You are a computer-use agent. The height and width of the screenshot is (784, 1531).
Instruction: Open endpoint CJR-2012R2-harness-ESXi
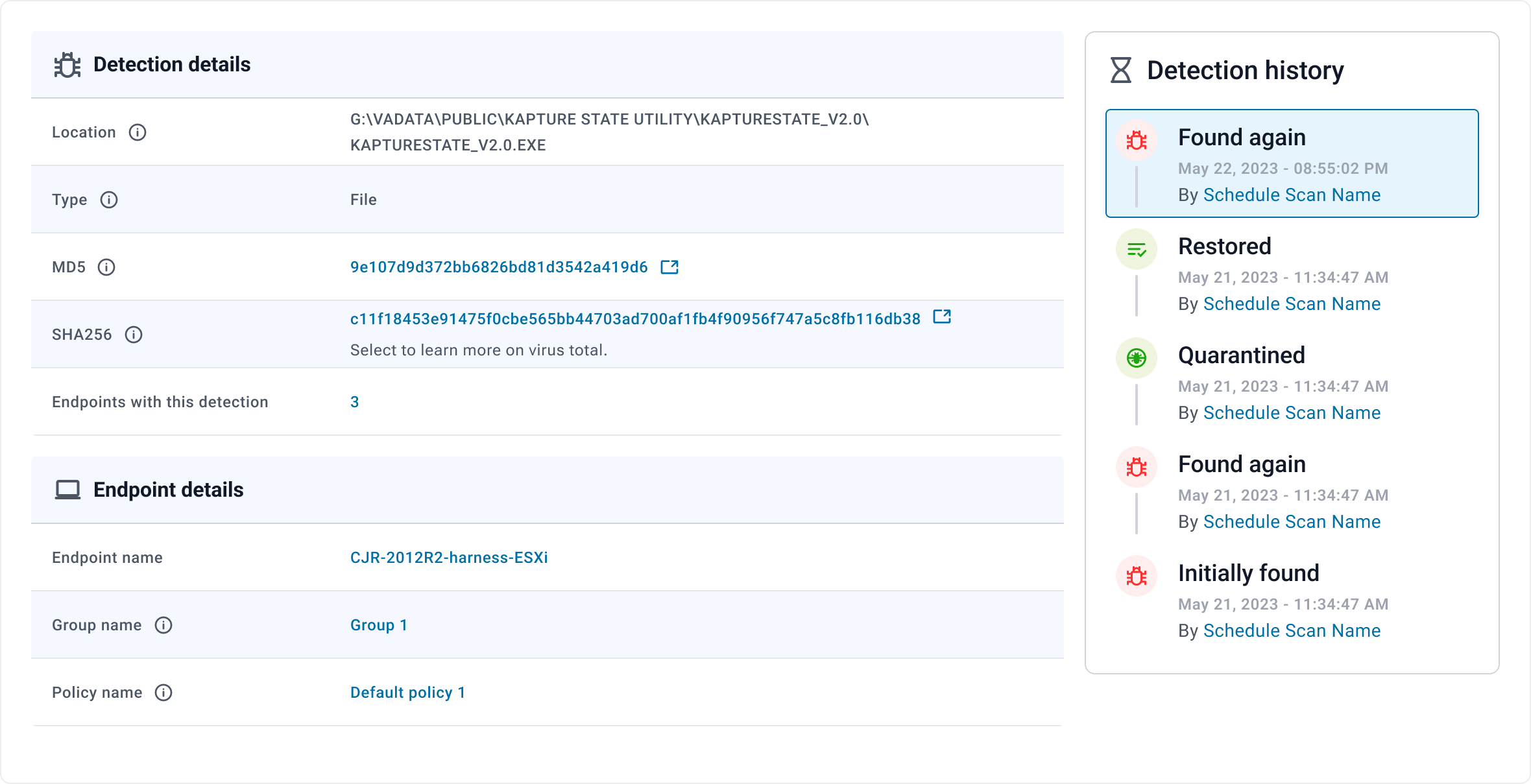click(x=449, y=558)
